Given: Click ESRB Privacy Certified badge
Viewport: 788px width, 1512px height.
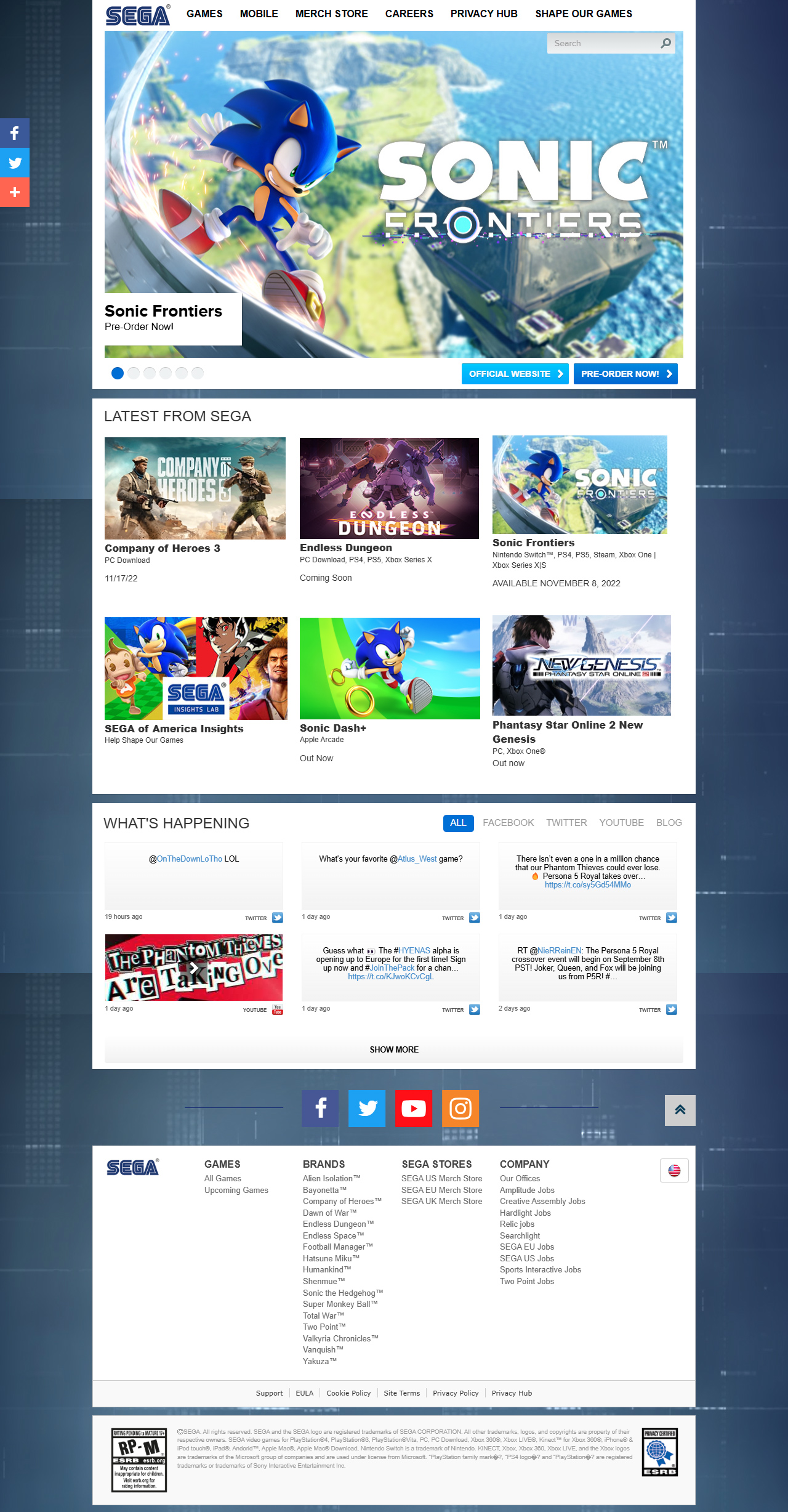Looking at the screenshot, I should coord(660,1452).
